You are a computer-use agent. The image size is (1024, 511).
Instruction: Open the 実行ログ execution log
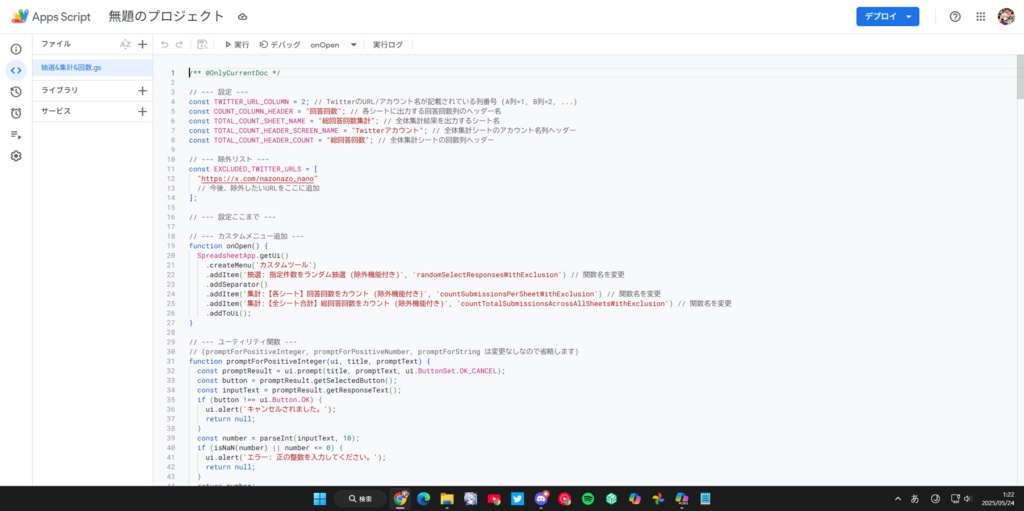pos(388,44)
